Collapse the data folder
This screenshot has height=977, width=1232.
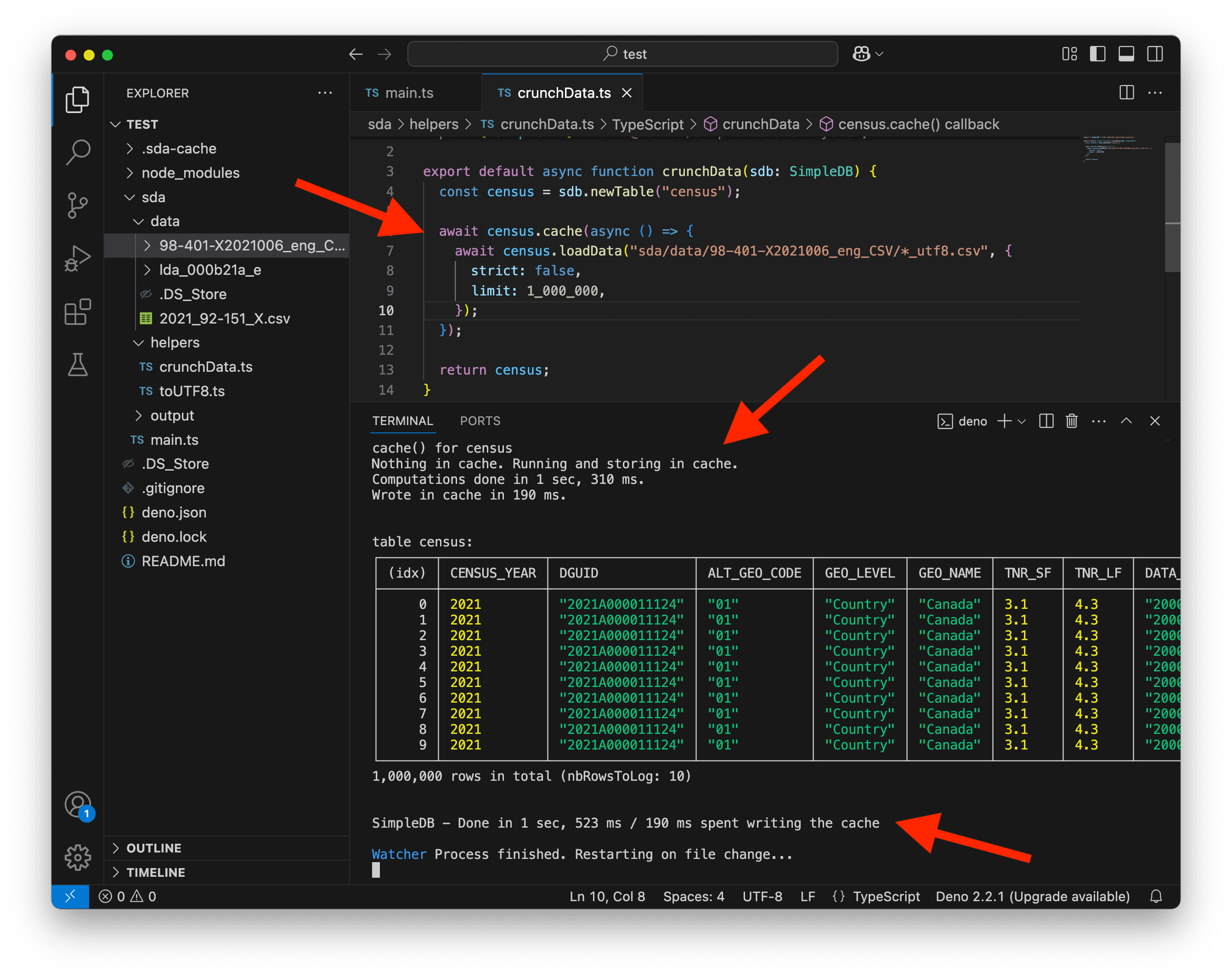point(226,221)
